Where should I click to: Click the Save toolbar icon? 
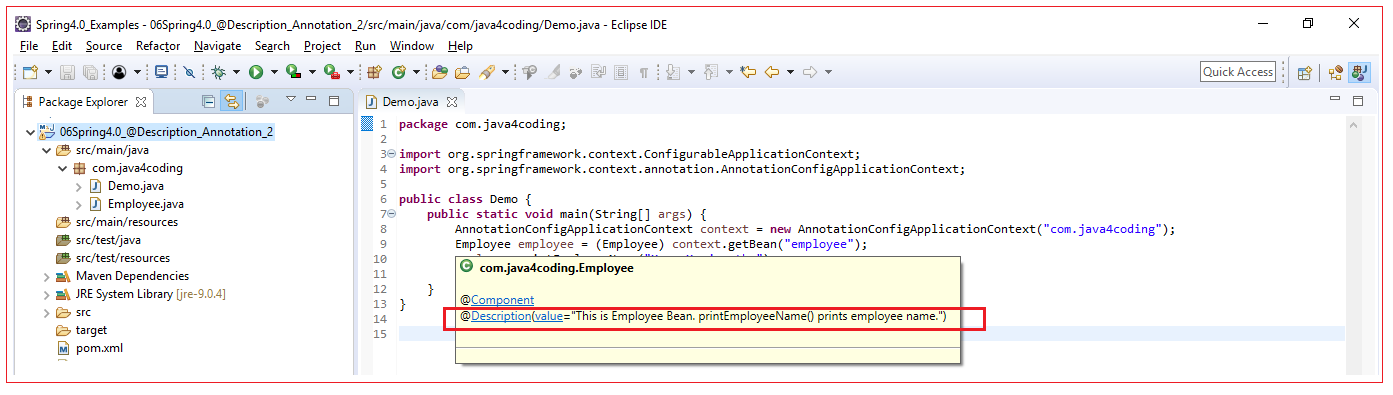click(x=67, y=72)
